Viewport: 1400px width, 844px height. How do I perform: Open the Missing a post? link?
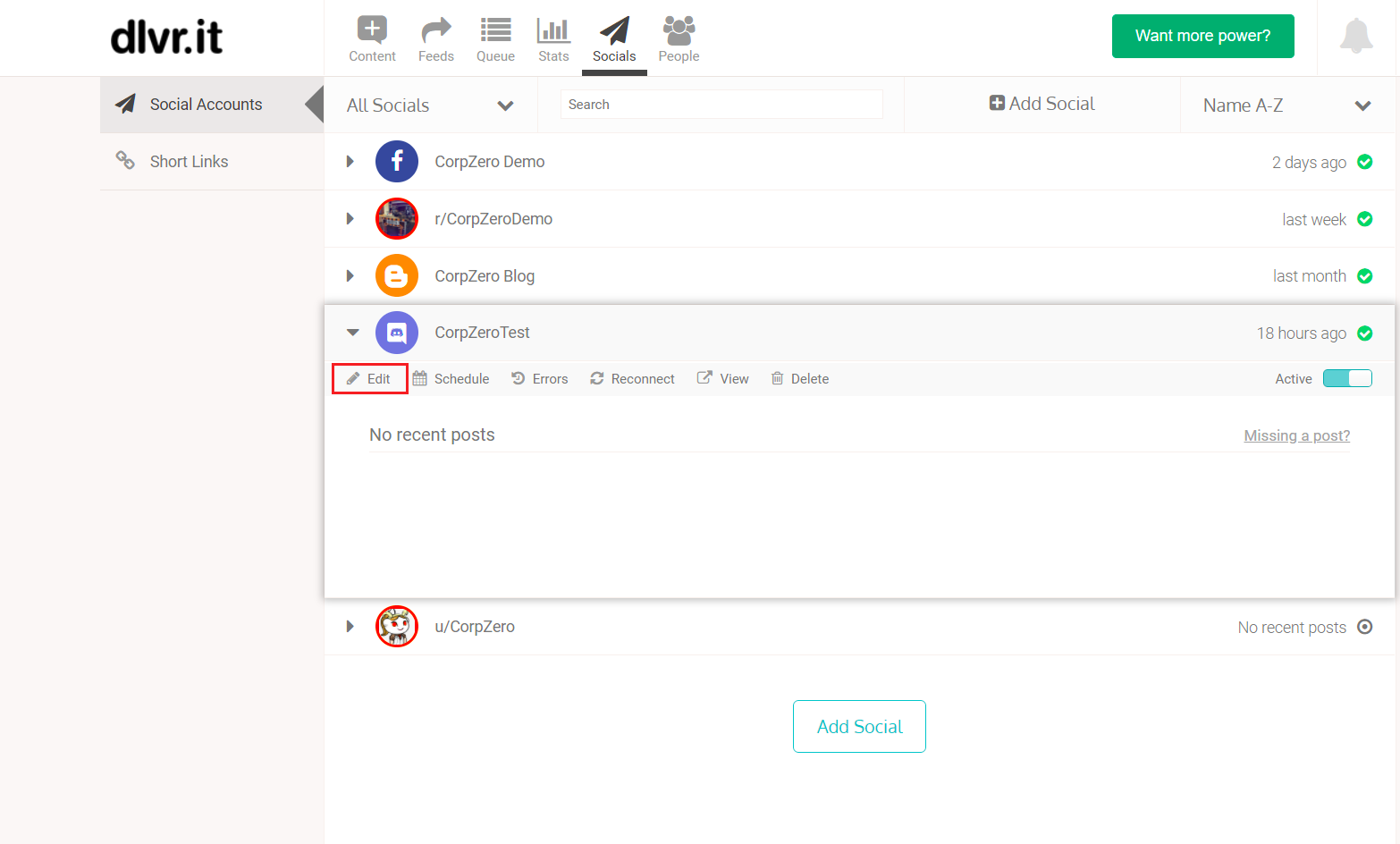(x=1296, y=435)
